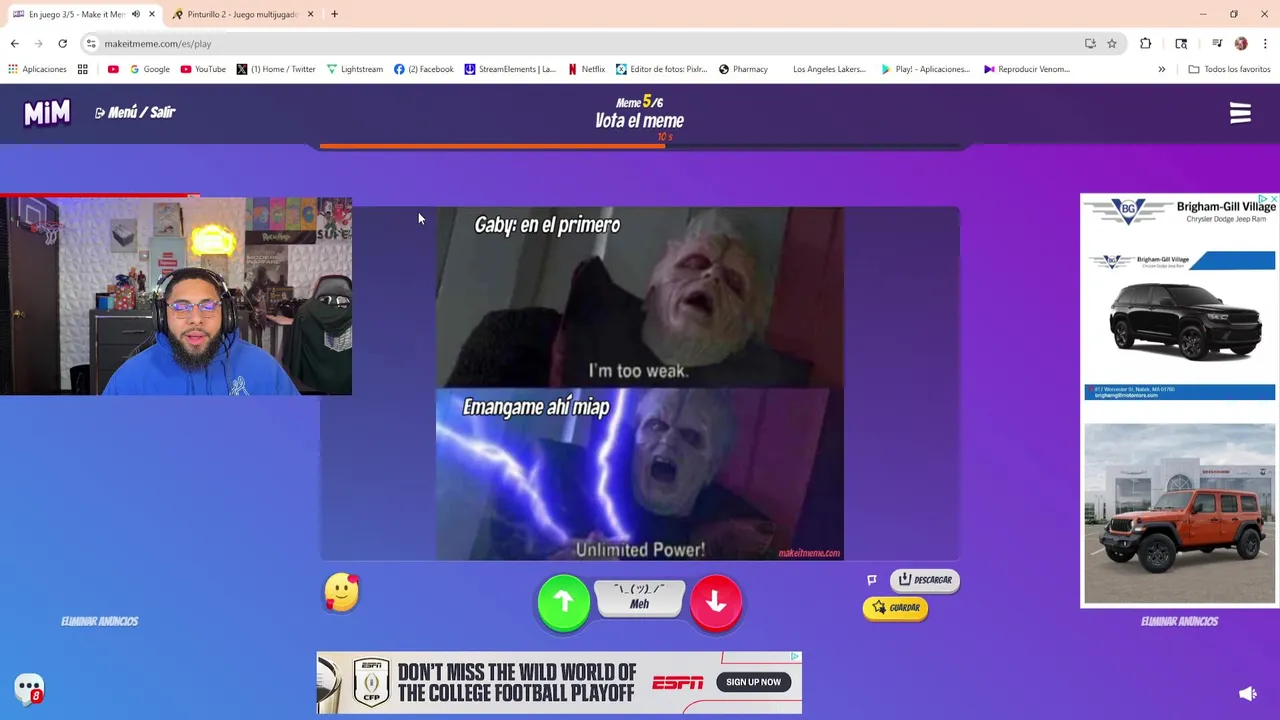Open StreamElements bookmark
This screenshot has height=720, width=1280.
click(510, 69)
